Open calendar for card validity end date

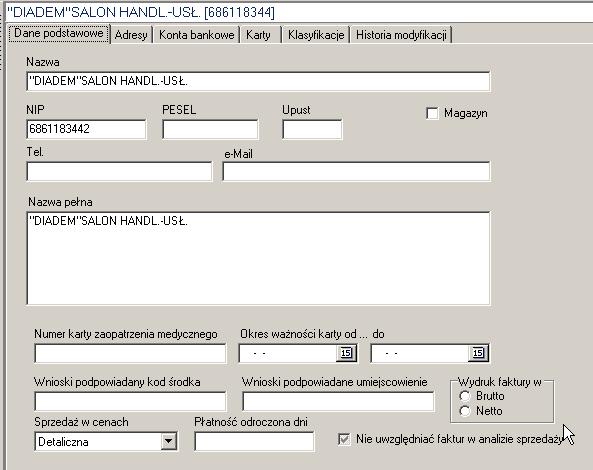click(478, 353)
